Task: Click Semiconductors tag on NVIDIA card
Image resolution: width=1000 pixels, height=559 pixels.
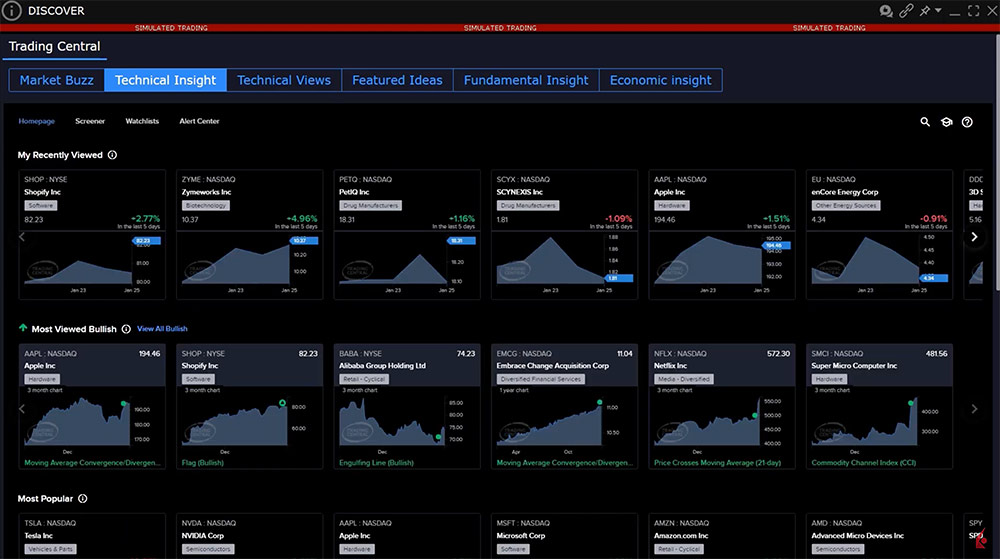Action: [x=208, y=549]
